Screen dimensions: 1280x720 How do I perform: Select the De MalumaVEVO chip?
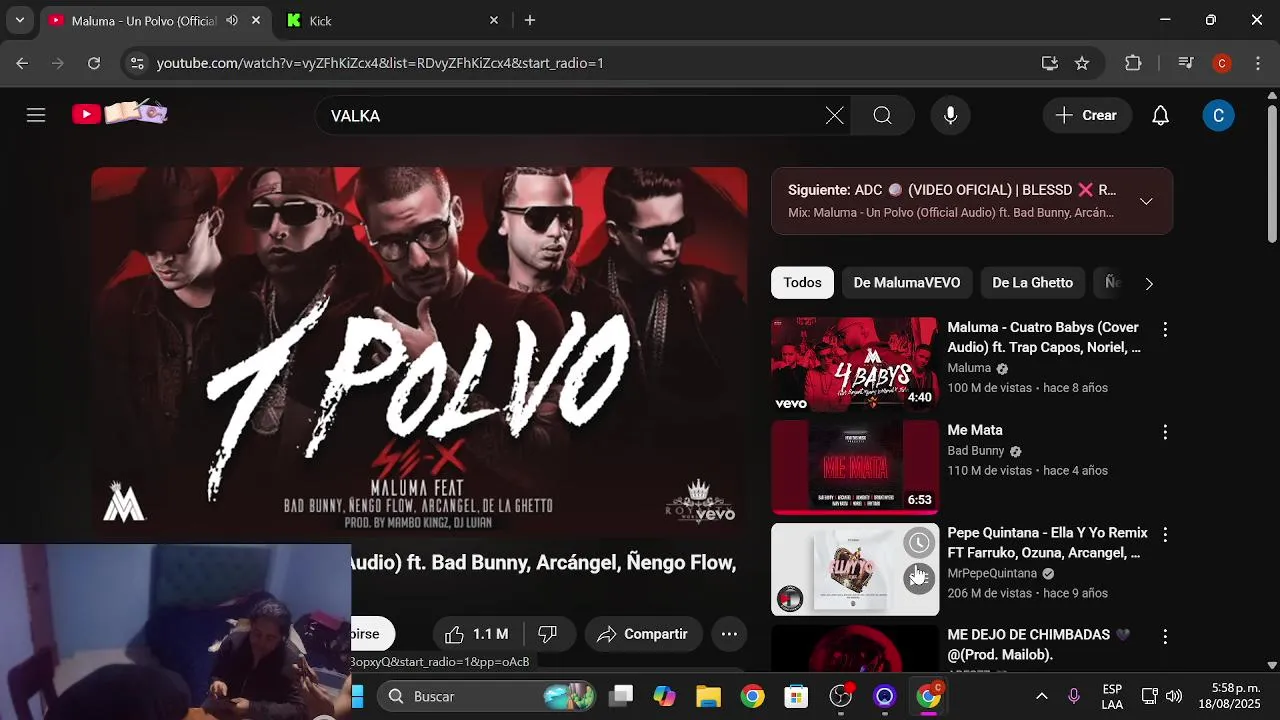coord(907,283)
